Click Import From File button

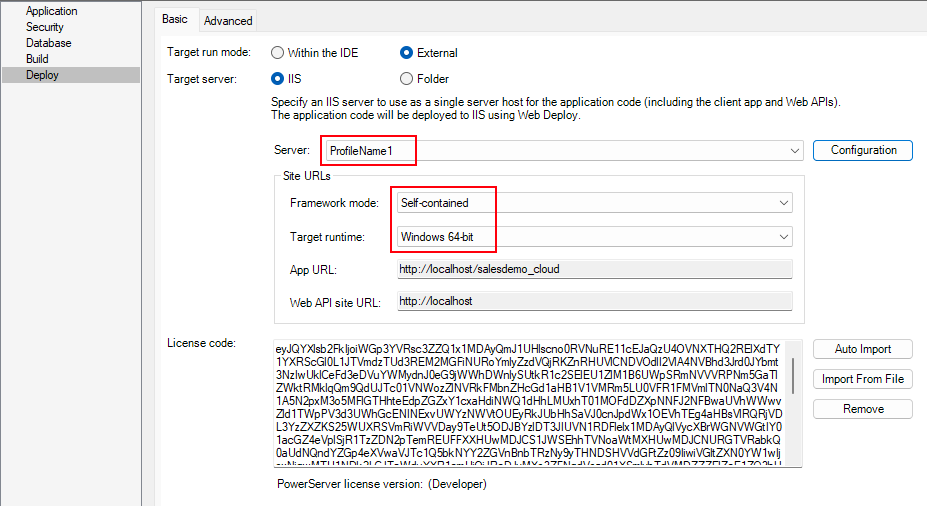click(862, 379)
